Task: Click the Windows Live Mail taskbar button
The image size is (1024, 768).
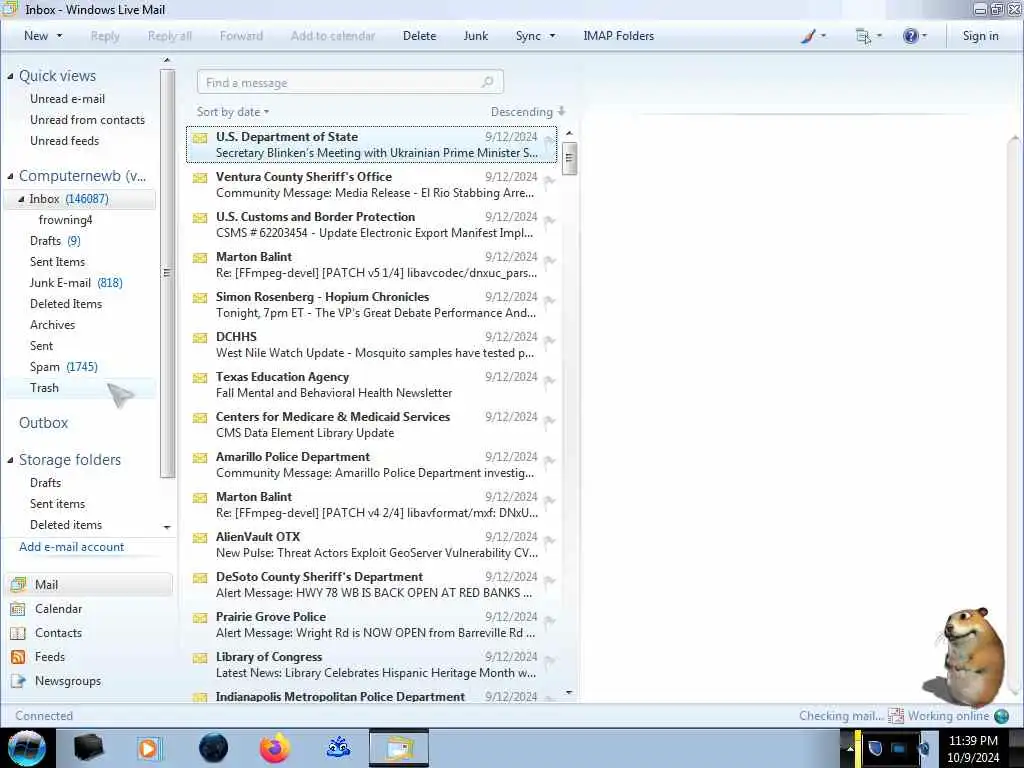Action: click(x=399, y=748)
